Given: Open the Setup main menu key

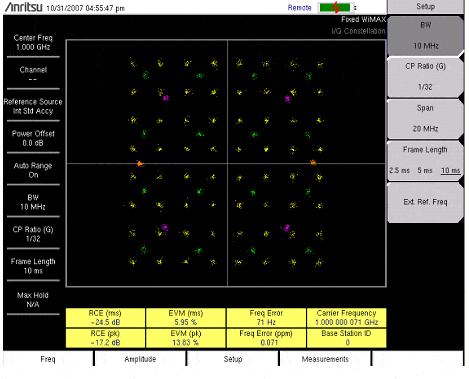Looking at the screenshot, I should click(x=233, y=359).
